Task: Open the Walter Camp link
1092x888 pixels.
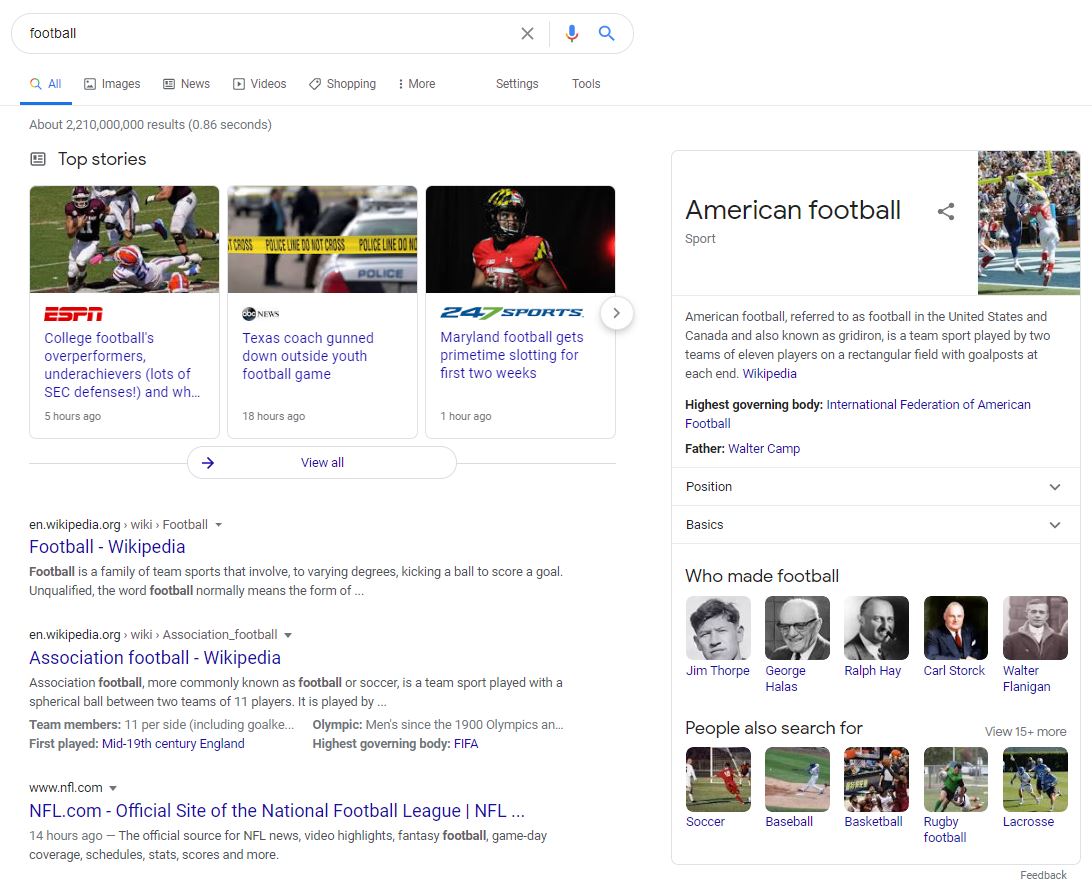Action: [x=764, y=449]
